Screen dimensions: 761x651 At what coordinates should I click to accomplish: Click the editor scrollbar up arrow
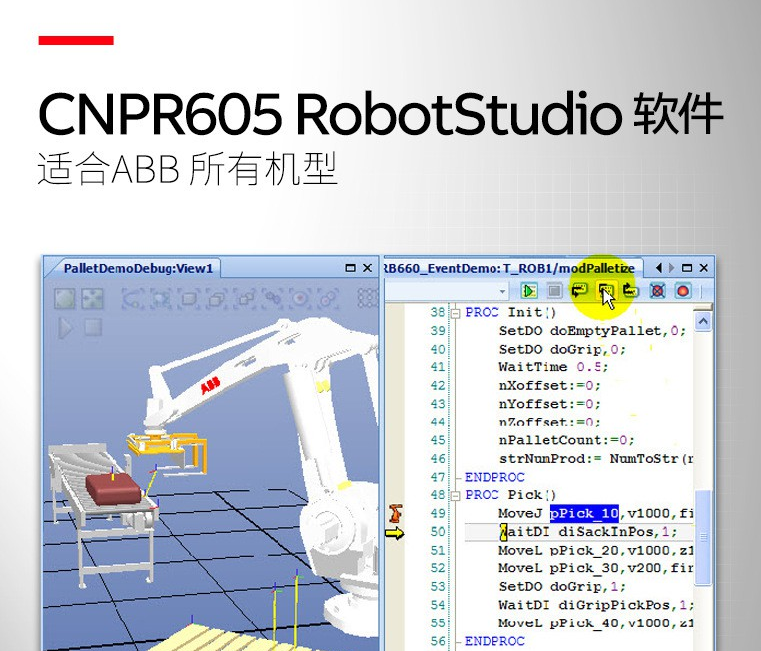click(x=703, y=321)
